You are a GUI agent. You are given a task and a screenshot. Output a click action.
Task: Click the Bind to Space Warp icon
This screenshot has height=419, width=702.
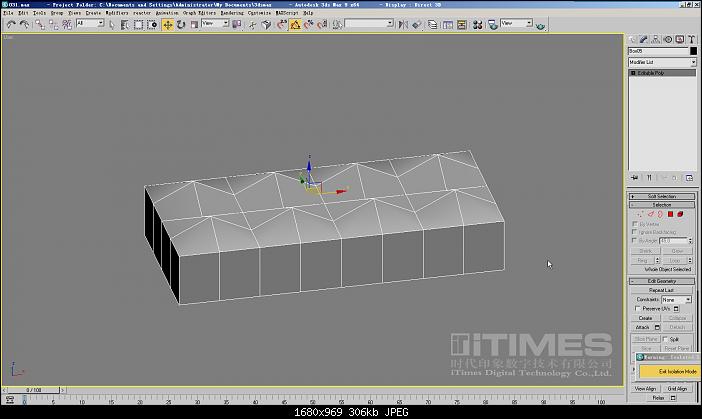tap(67, 25)
